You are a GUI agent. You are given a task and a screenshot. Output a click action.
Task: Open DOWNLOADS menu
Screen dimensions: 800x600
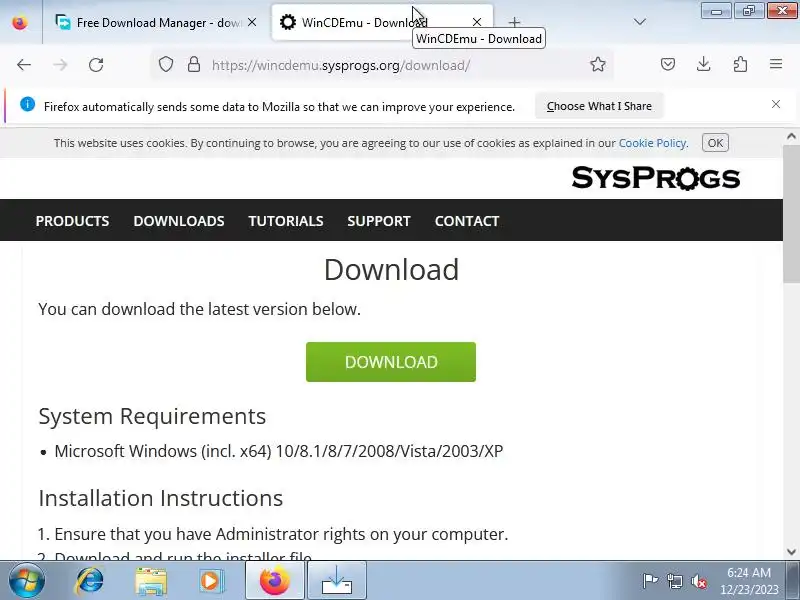[x=179, y=221]
